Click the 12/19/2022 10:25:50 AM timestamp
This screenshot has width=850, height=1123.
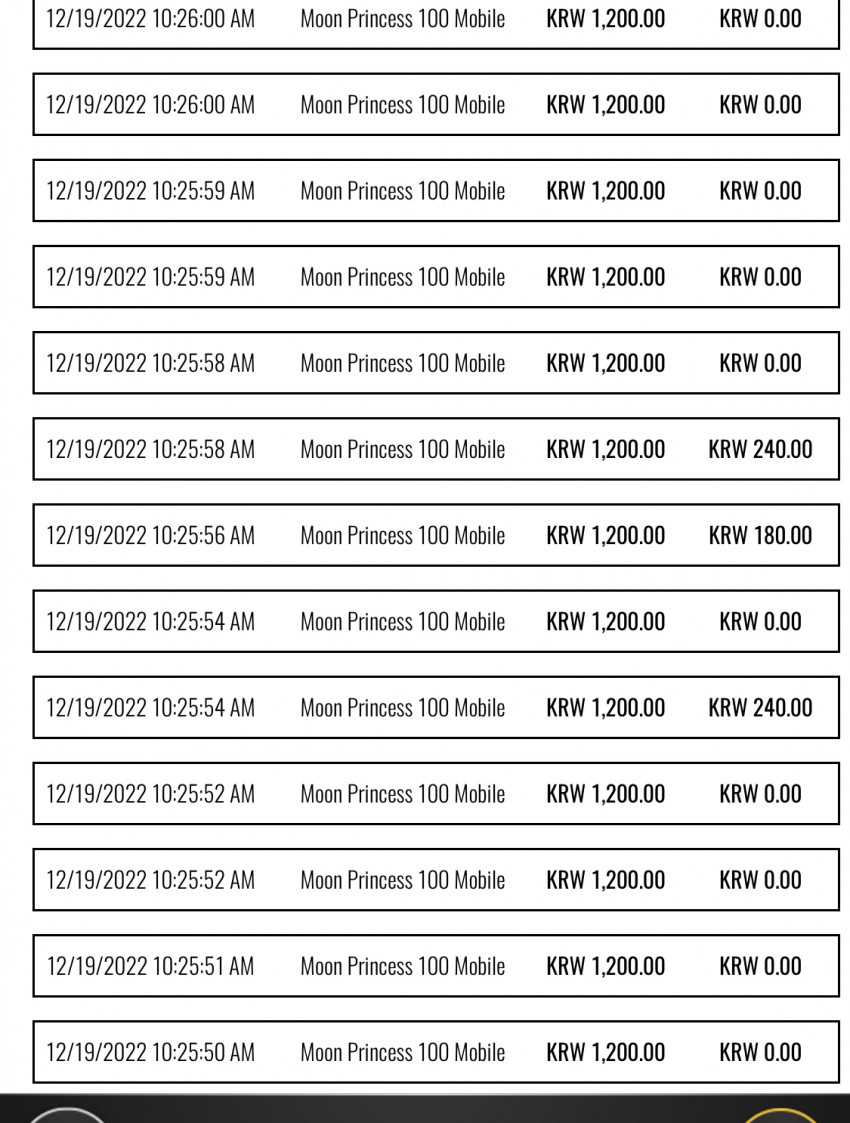(150, 1052)
